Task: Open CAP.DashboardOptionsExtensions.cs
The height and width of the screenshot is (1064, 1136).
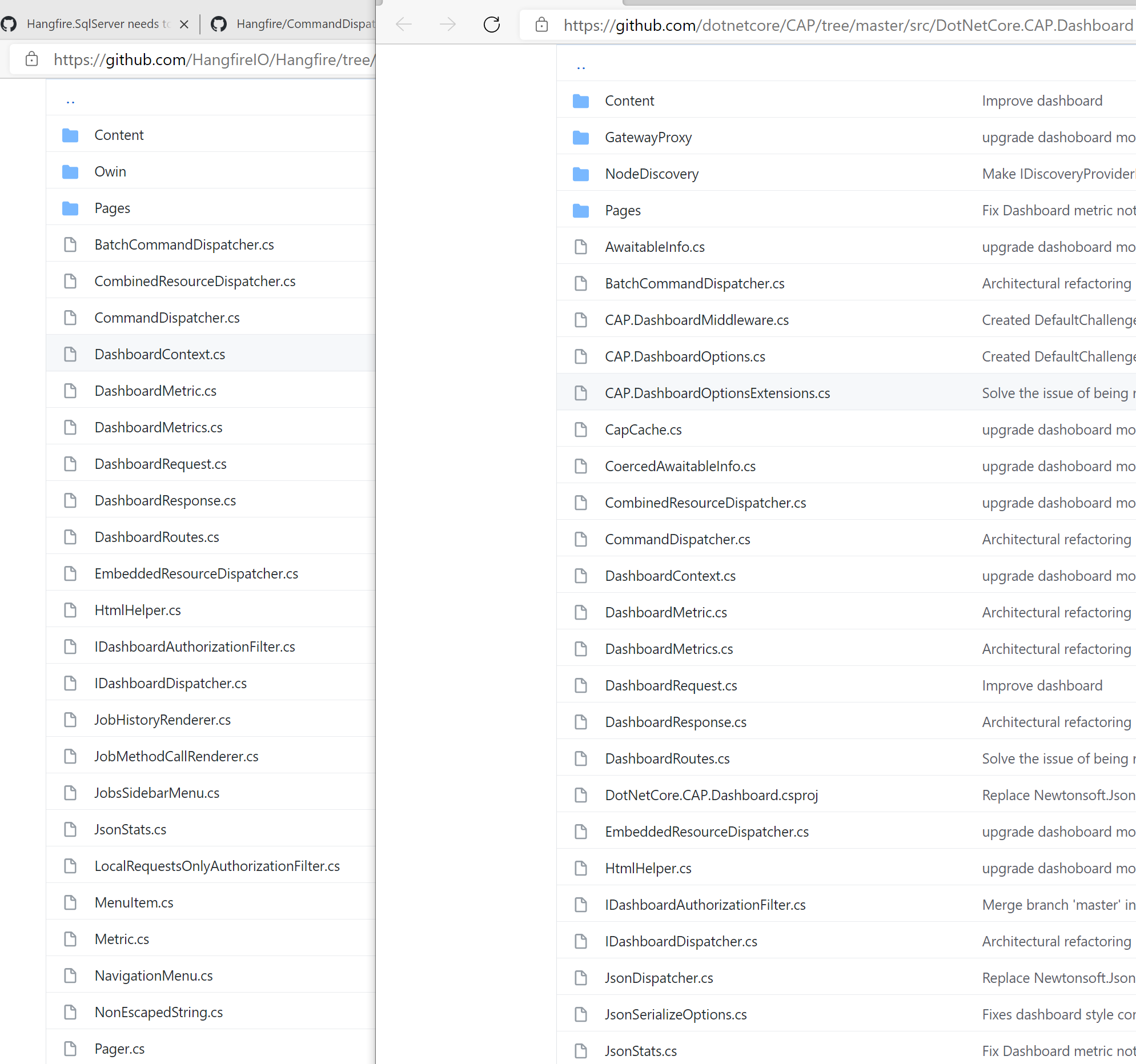Action: 717,392
